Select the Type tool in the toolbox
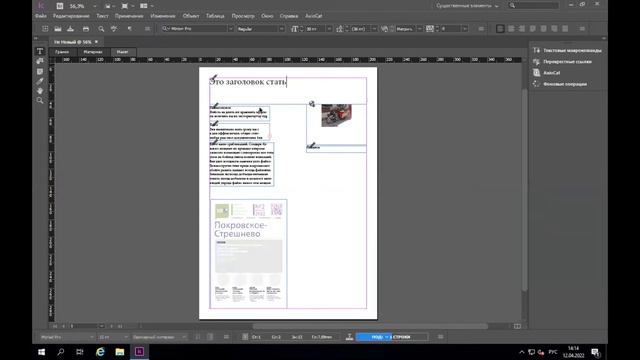 pyautogui.click(x=40, y=51)
